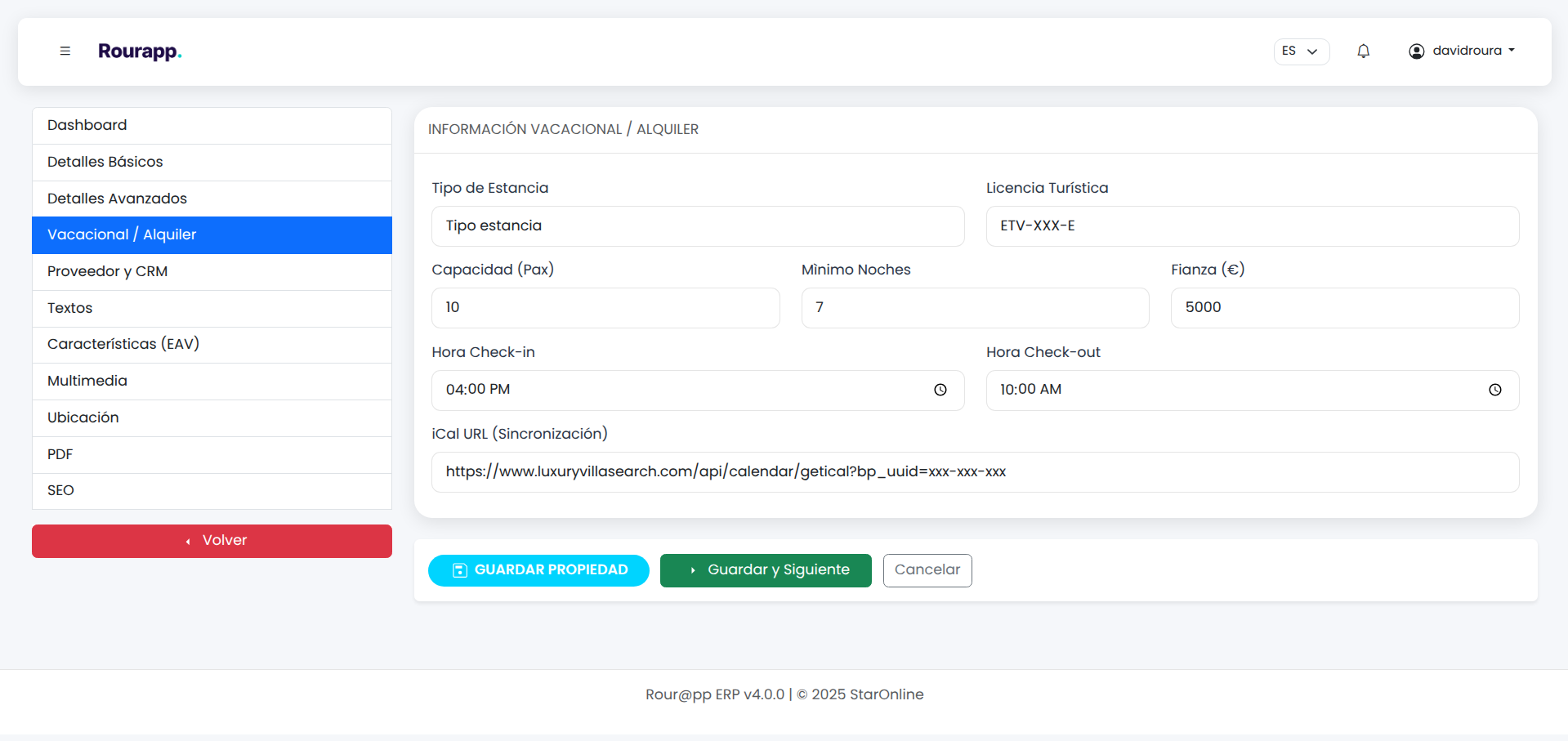Screen dimensions: 1568x741
Task: Click GUARDAR PROPIEDAD button
Action: (x=538, y=570)
